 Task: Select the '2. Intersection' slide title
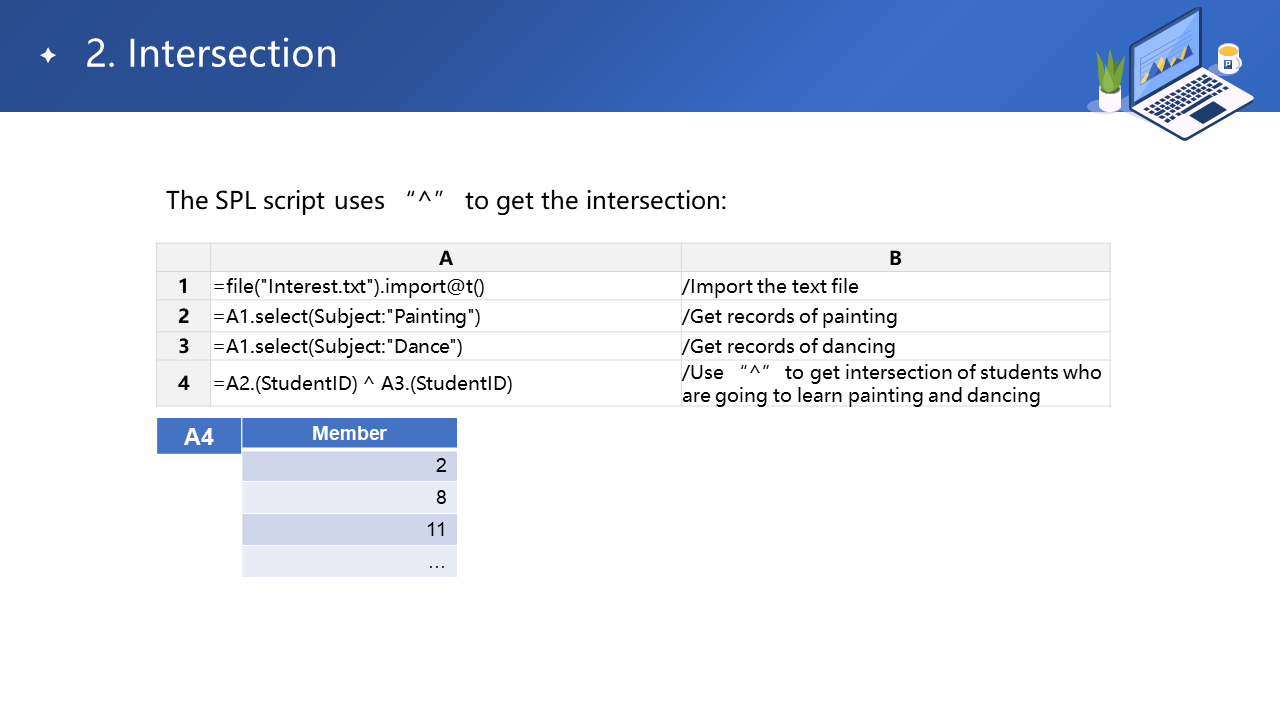tap(211, 54)
